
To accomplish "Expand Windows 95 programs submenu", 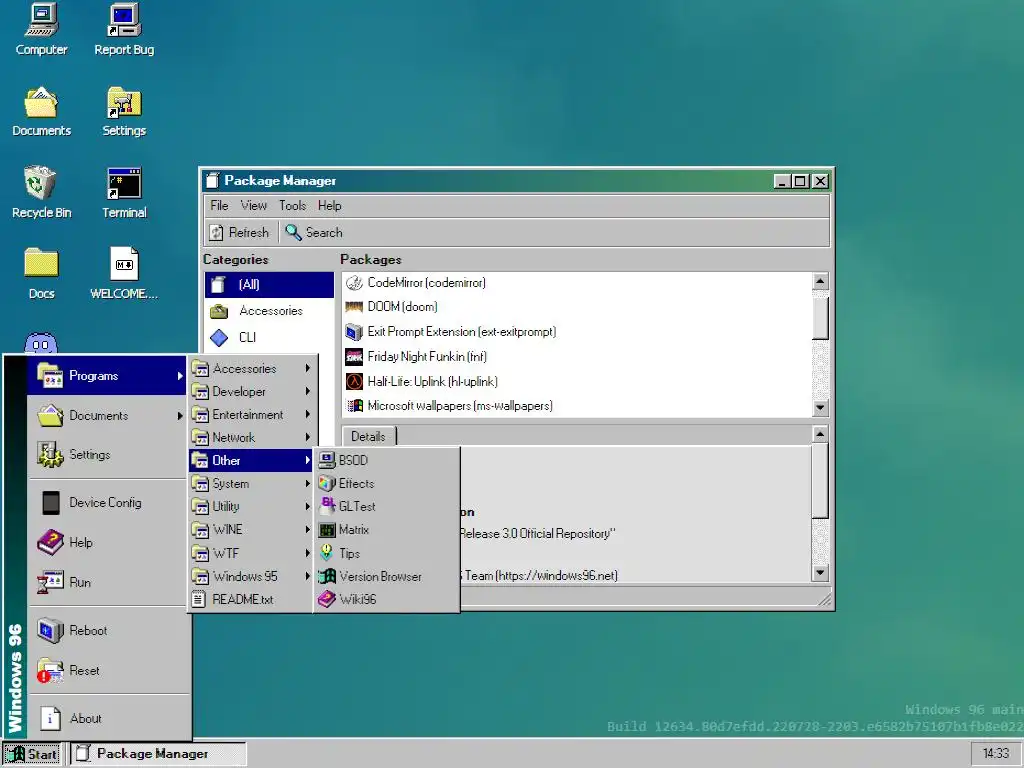I will click(x=251, y=577).
